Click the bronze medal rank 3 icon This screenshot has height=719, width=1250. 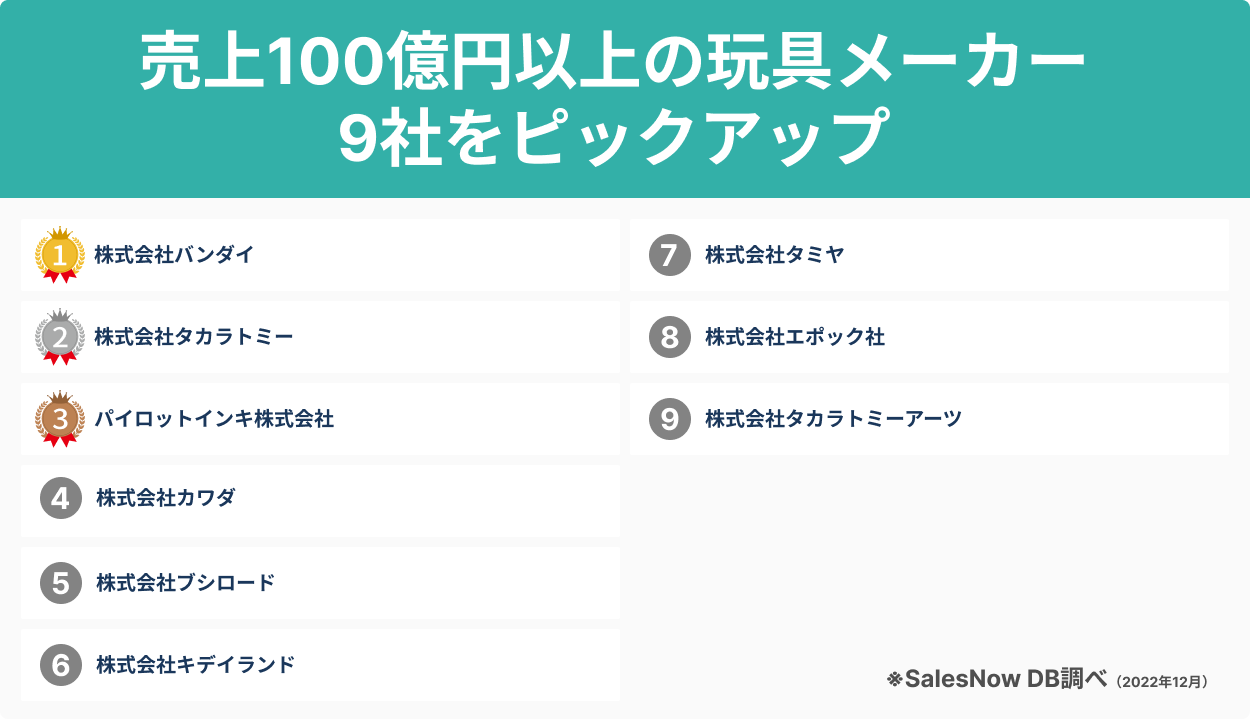click(60, 419)
